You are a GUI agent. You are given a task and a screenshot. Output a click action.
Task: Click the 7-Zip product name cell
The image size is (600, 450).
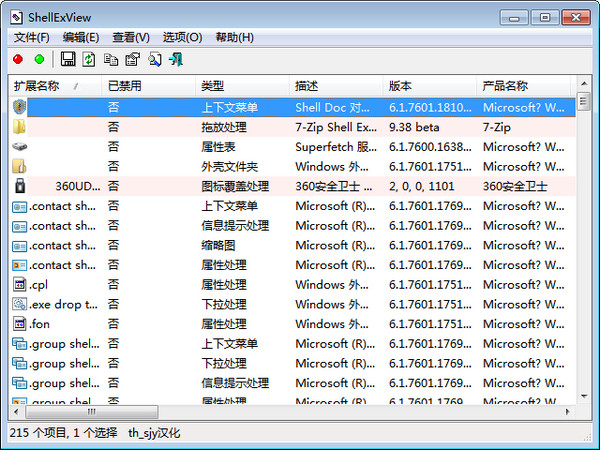pos(497,127)
